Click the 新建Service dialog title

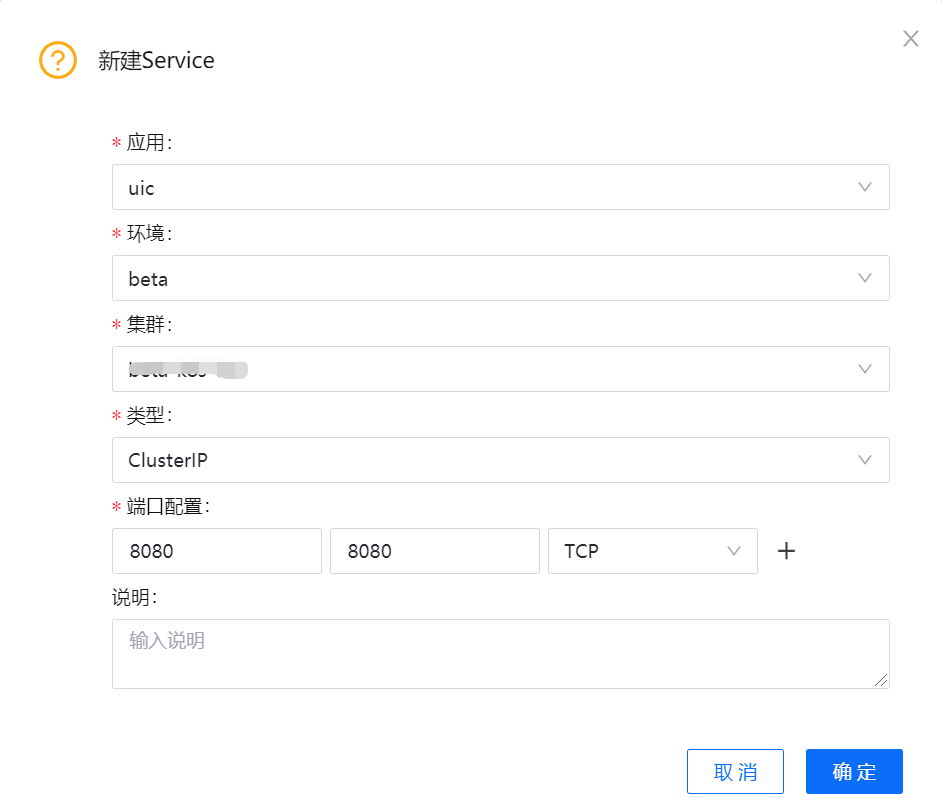coord(154,60)
